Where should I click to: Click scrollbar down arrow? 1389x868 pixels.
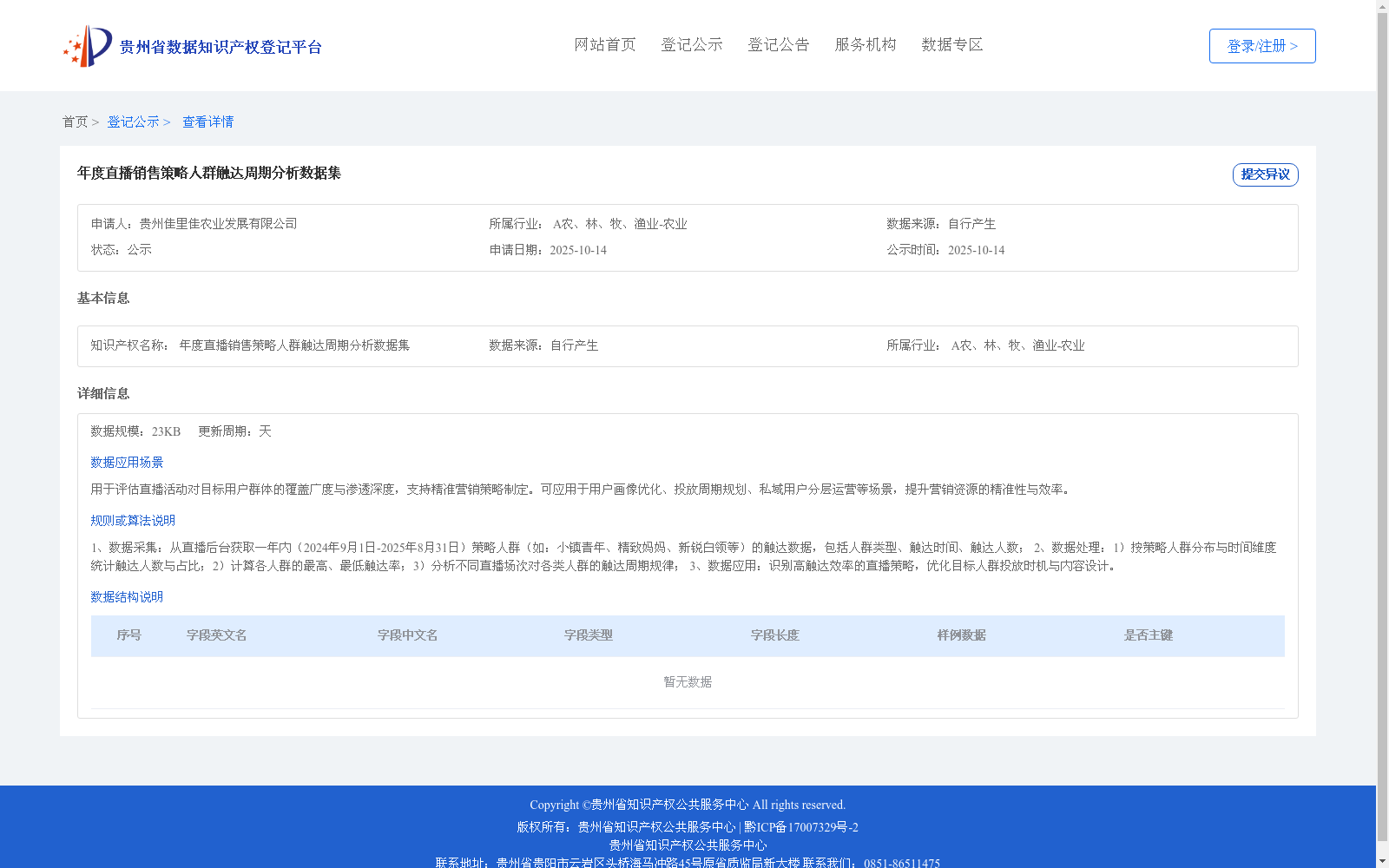point(1382,862)
